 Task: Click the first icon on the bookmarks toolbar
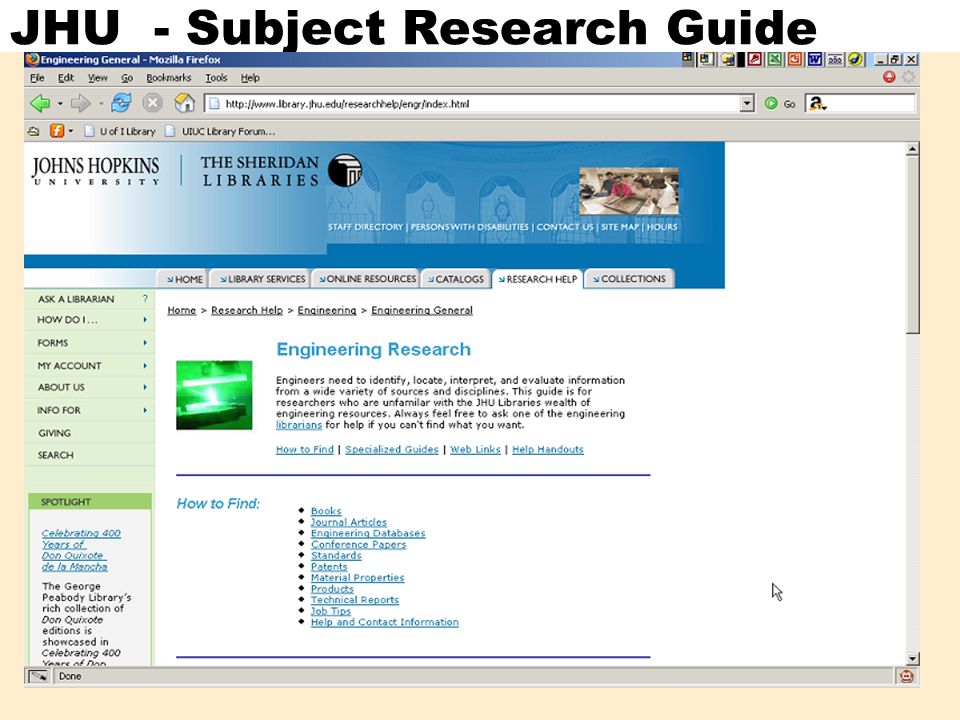[x=34, y=131]
